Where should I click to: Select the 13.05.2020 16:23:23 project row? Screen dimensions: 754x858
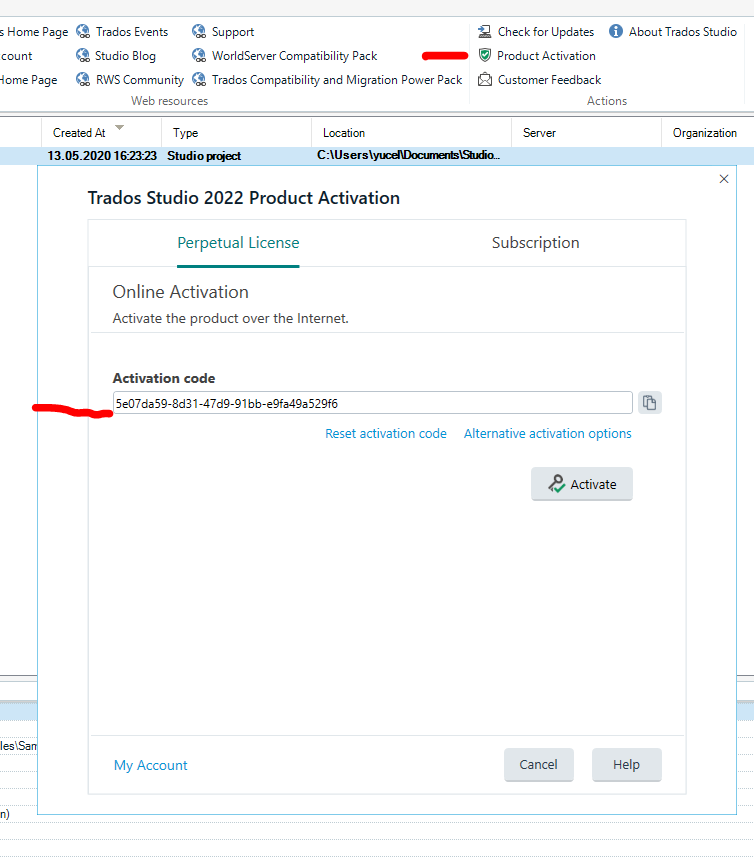(377, 155)
